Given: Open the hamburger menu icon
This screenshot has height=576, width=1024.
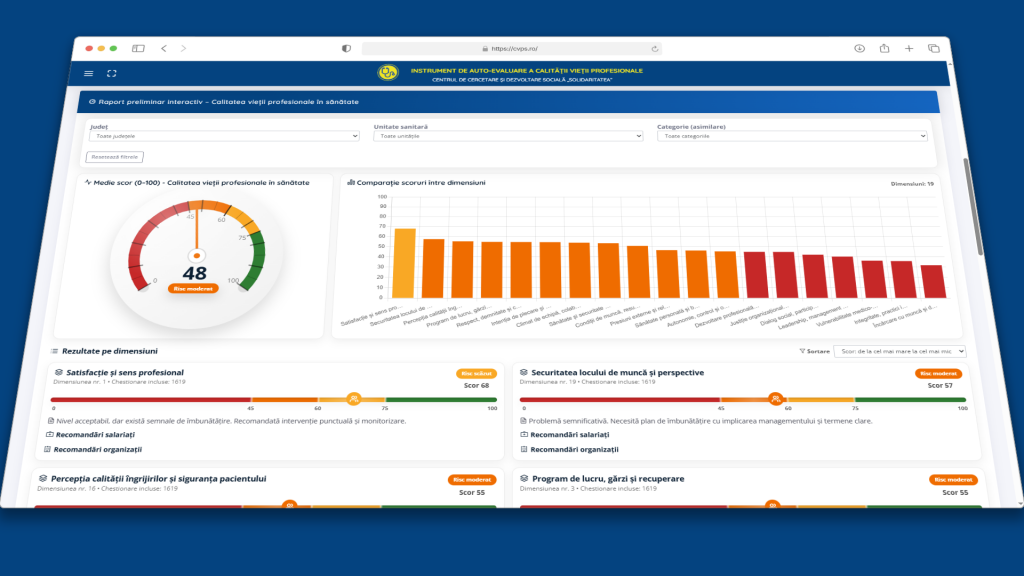Looking at the screenshot, I should pos(89,74).
